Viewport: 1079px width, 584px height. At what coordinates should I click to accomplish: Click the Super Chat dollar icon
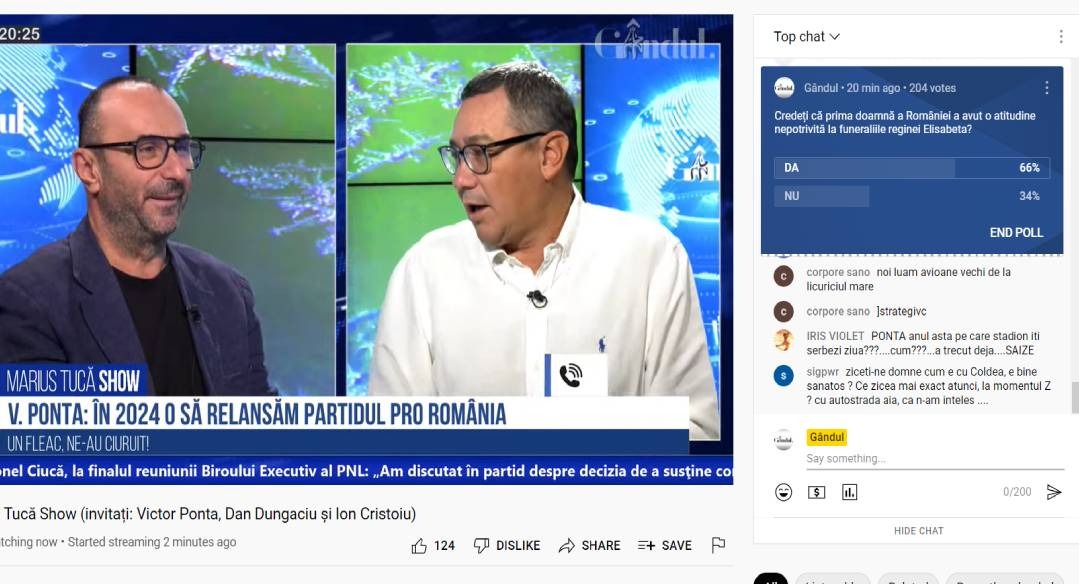(x=816, y=492)
